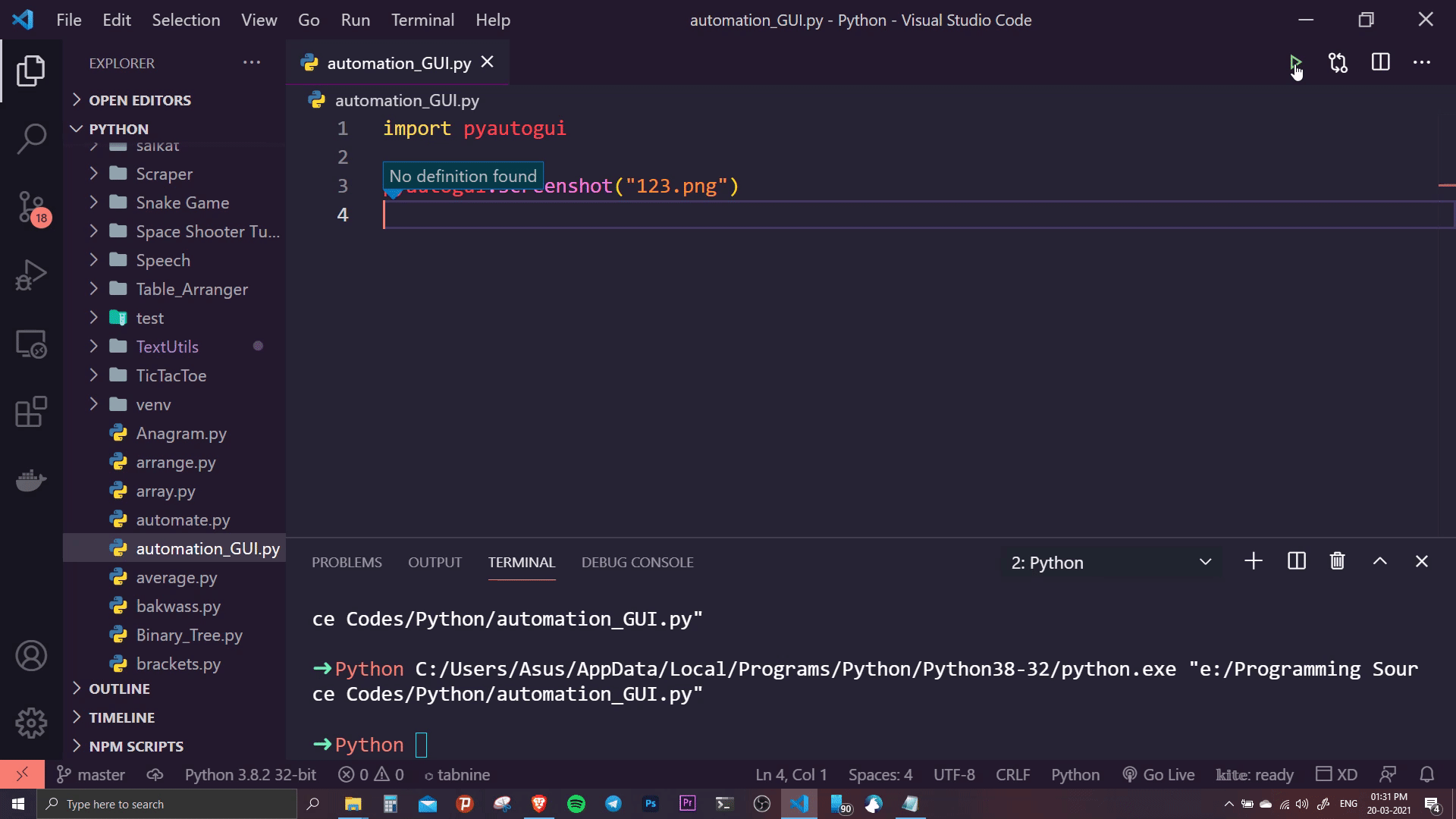Kill terminal using trash icon
The image size is (1456, 819).
tap(1337, 561)
